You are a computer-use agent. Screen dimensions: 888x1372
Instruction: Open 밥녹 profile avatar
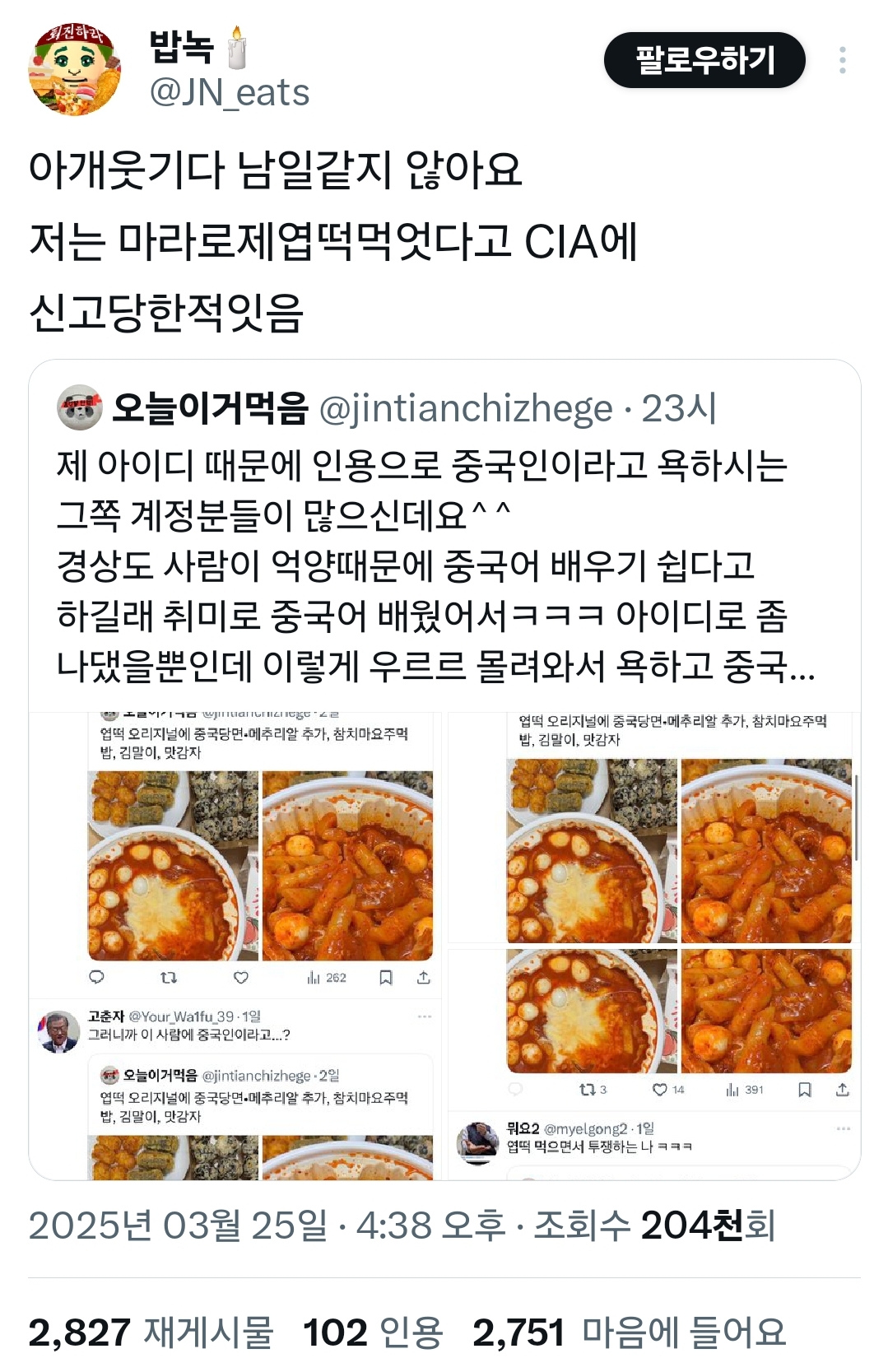(x=75, y=69)
